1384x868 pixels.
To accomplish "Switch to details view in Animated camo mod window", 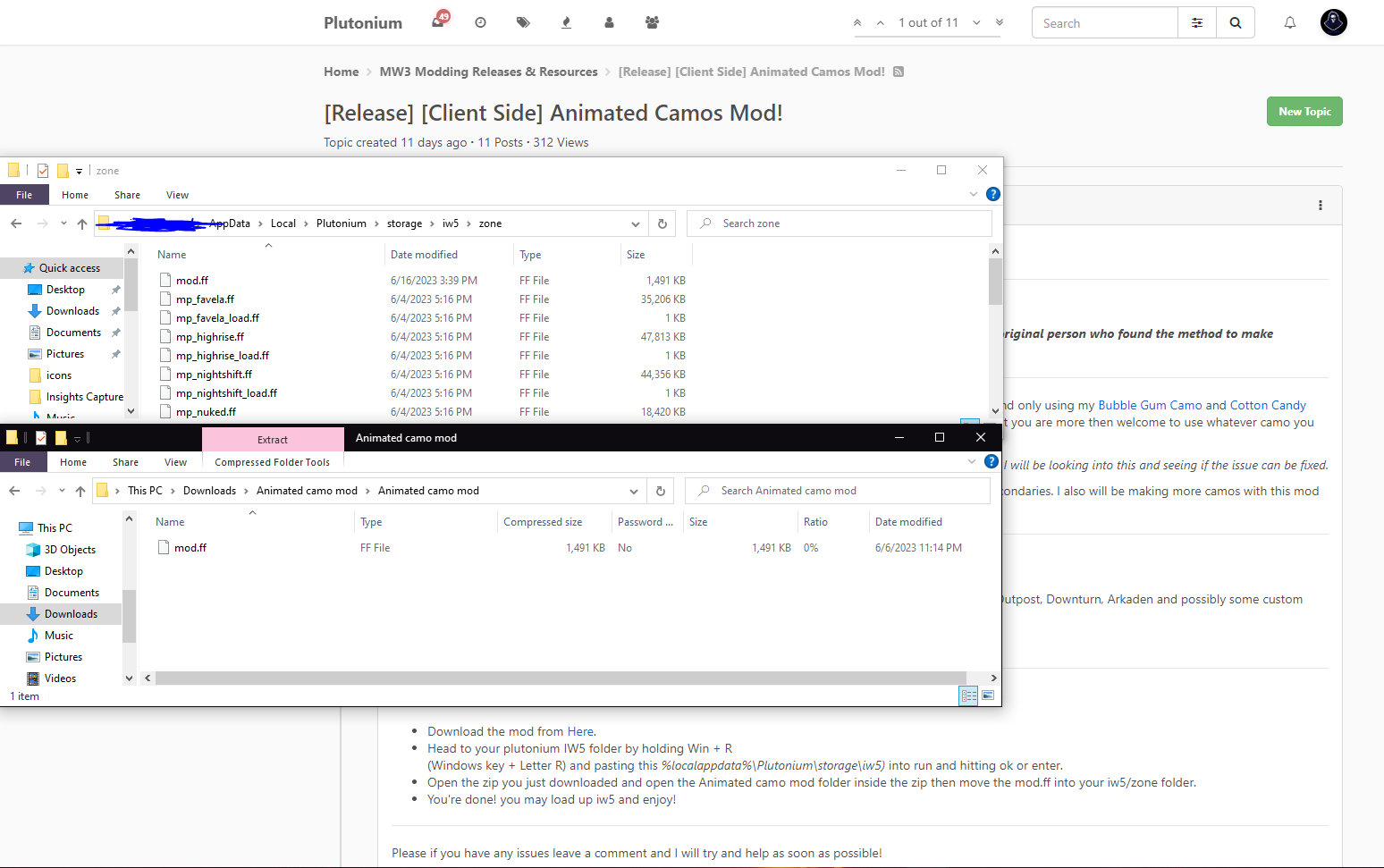I will point(968,695).
